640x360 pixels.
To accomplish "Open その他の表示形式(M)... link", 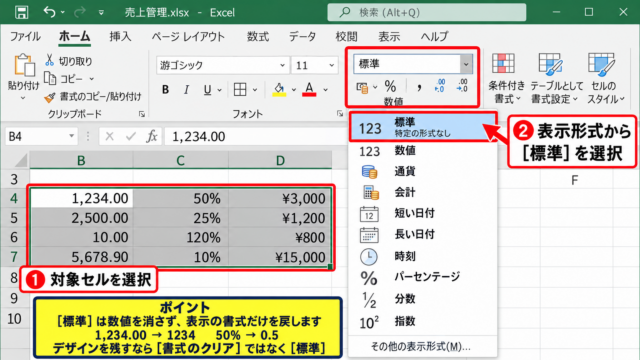I will (420, 347).
